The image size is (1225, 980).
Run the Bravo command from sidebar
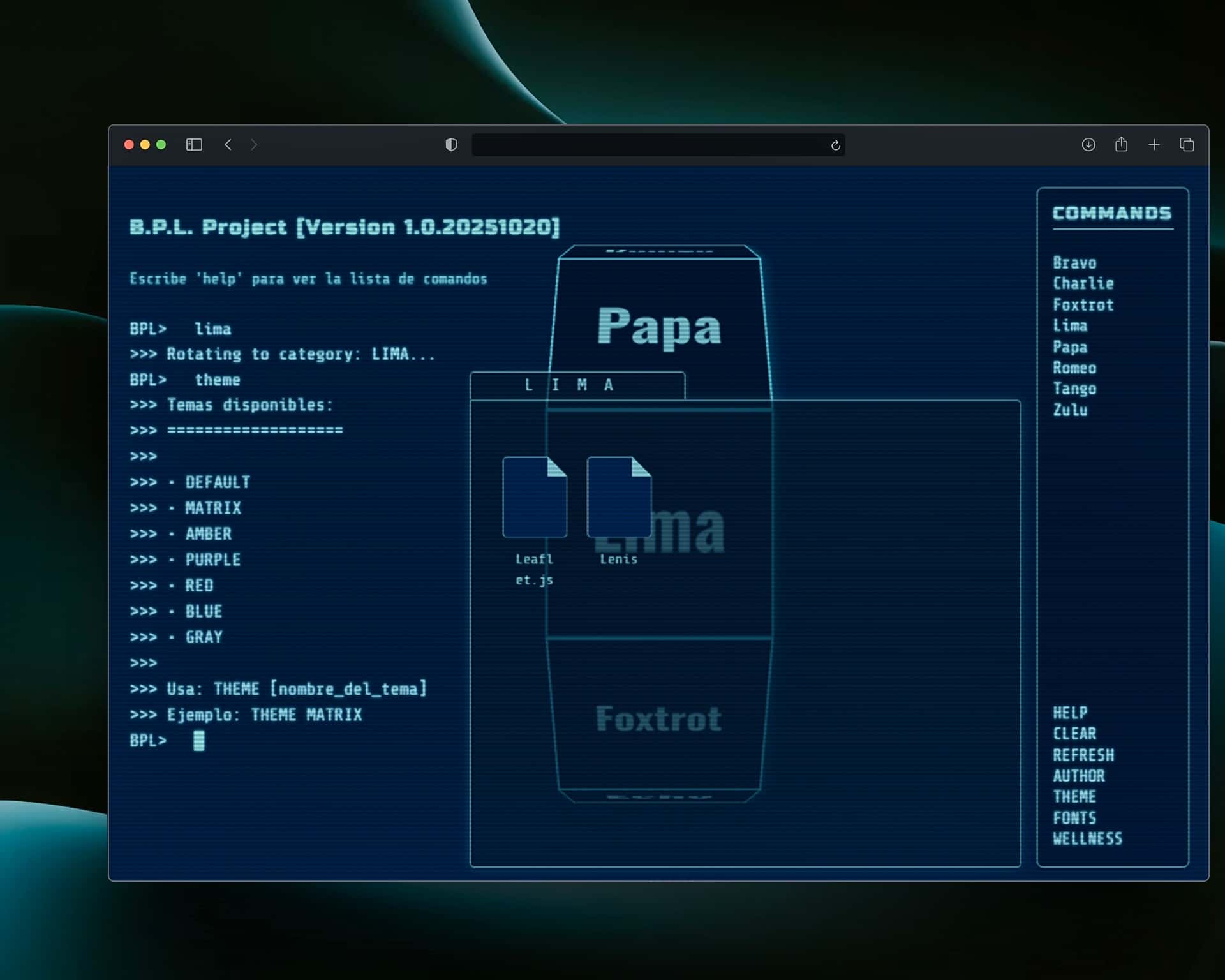pyautogui.click(x=1074, y=263)
